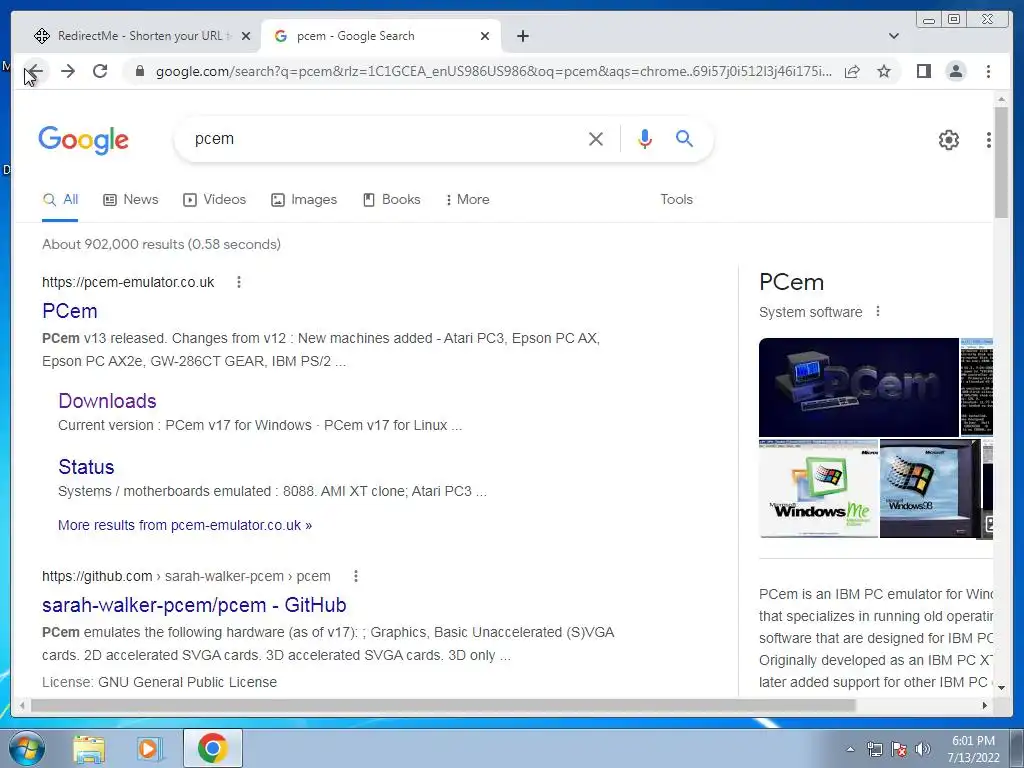This screenshot has height=768, width=1024.
Task: Show hidden tray icons arrow
Action: click(850, 749)
